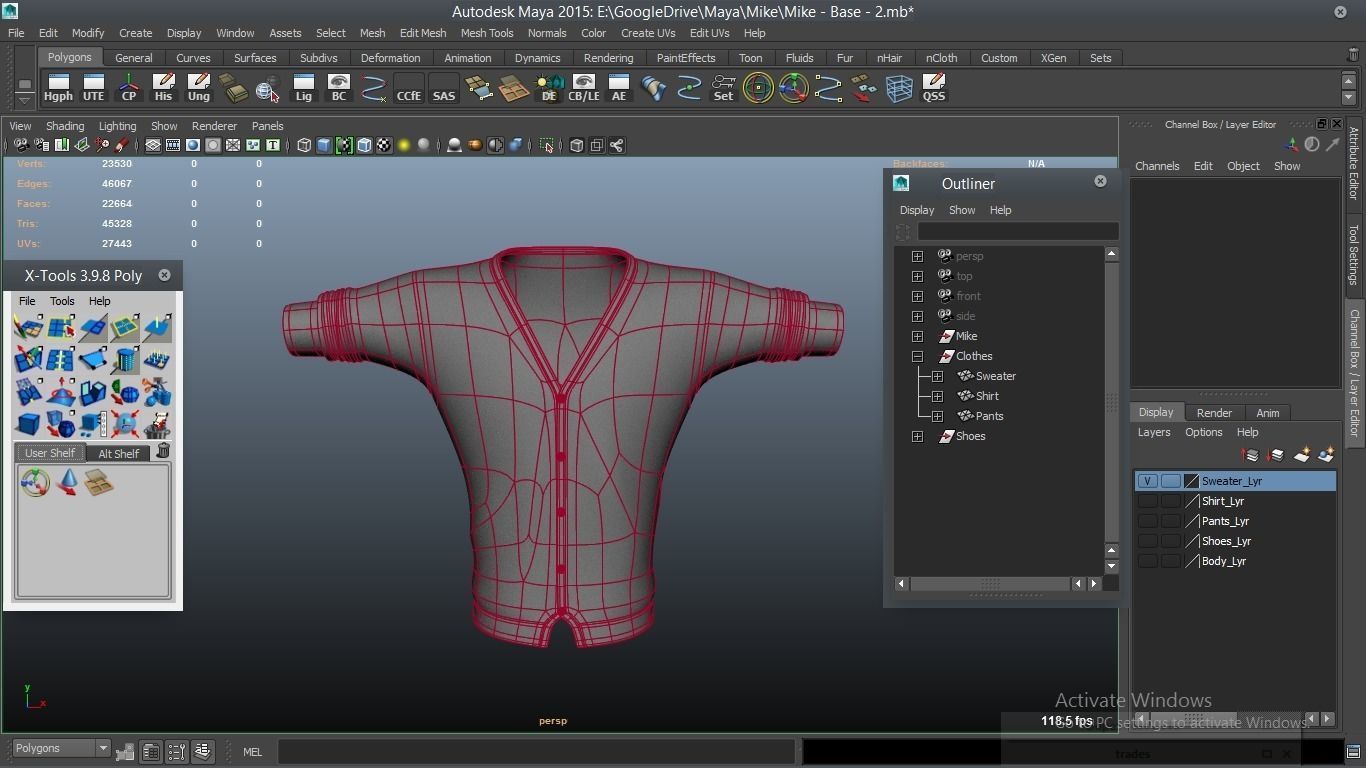Click the UTE shelf icon
This screenshot has height=768, width=1366.
point(93,88)
